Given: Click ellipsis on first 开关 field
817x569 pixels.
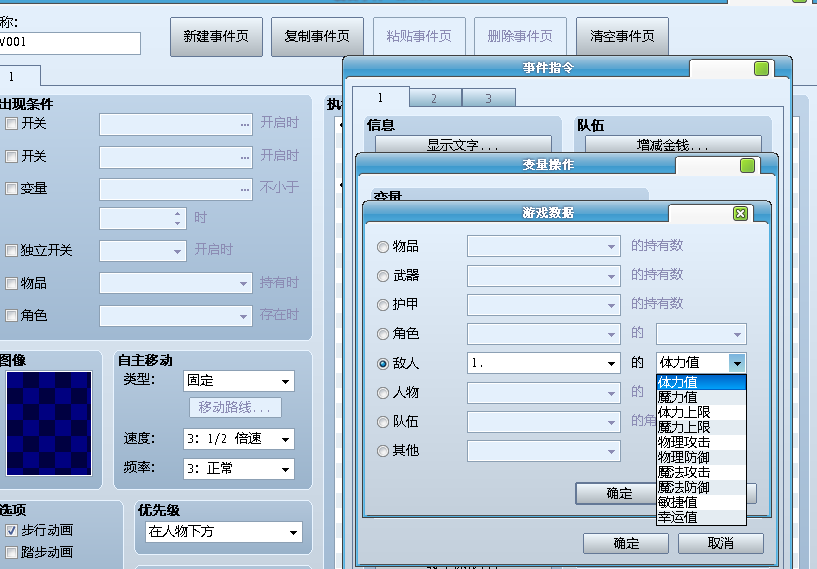Looking at the screenshot, I should (x=245, y=125).
